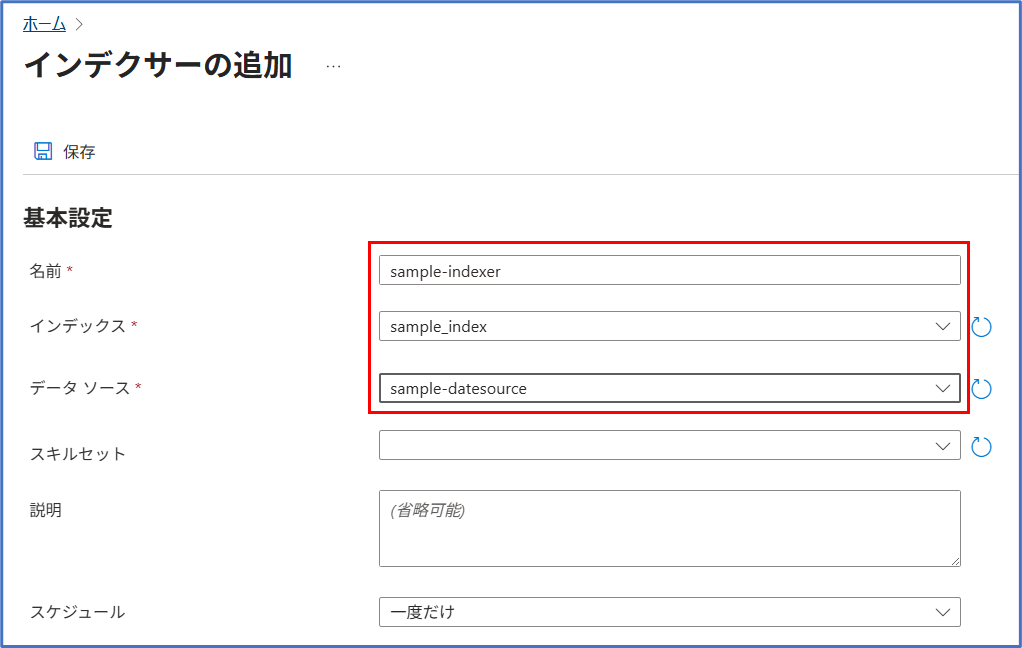Refresh the インデックス list

[981, 327]
